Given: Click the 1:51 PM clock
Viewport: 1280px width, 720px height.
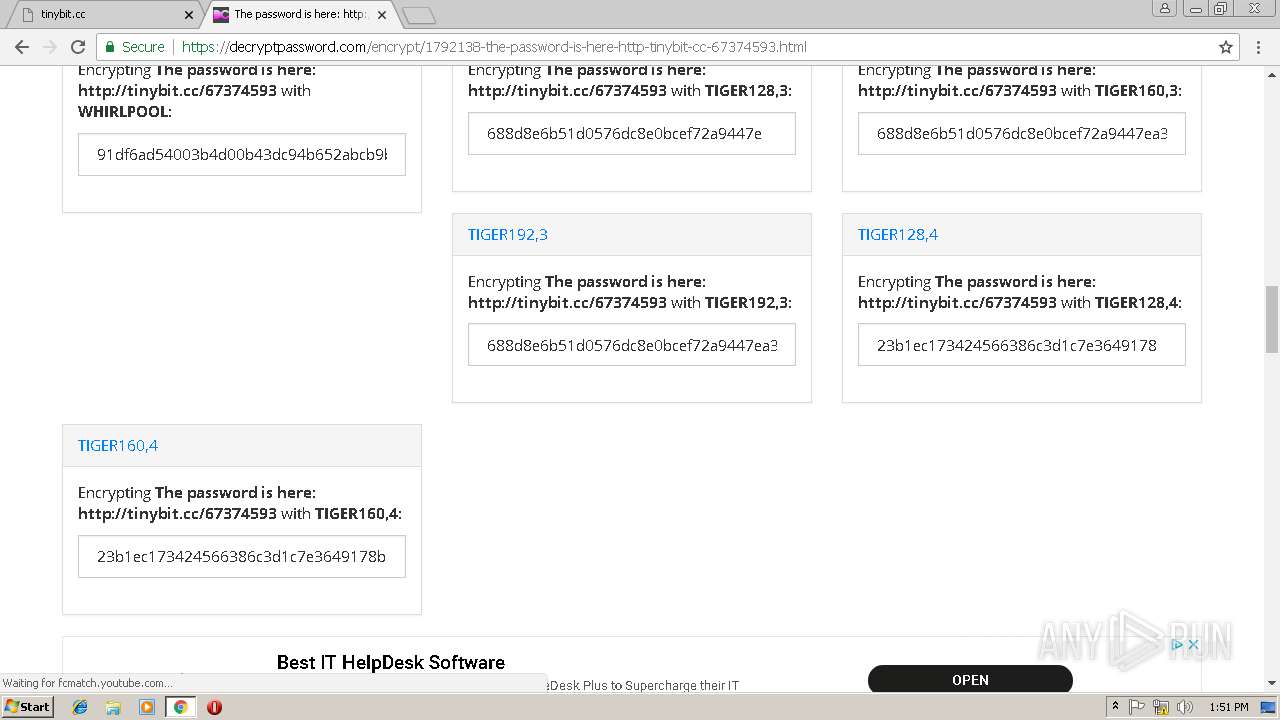Looking at the screenshot, I should pos(1229,707).
